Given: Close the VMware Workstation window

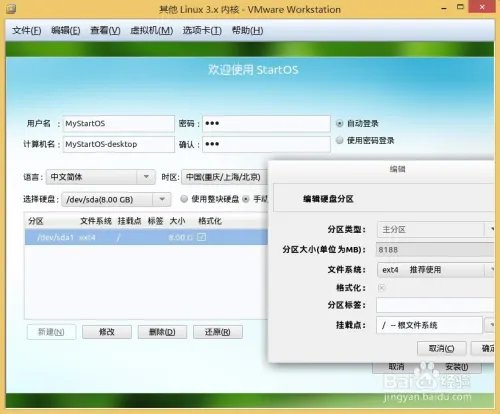Looking at the screenshot, I should coord(482,7).
